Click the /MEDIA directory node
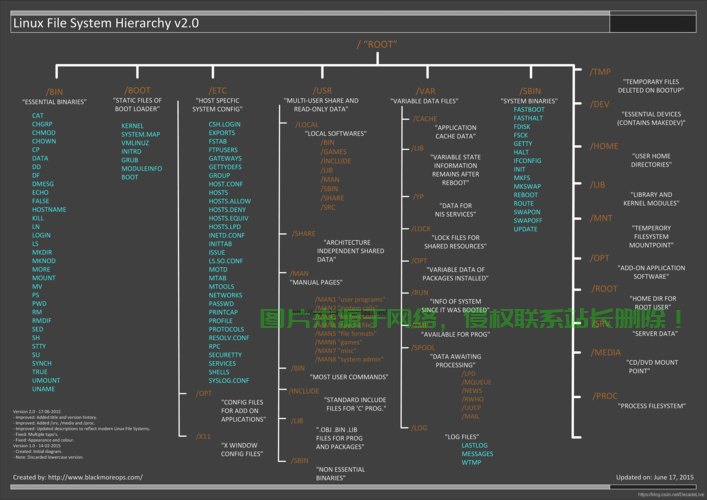 click(x=606, y=352)
